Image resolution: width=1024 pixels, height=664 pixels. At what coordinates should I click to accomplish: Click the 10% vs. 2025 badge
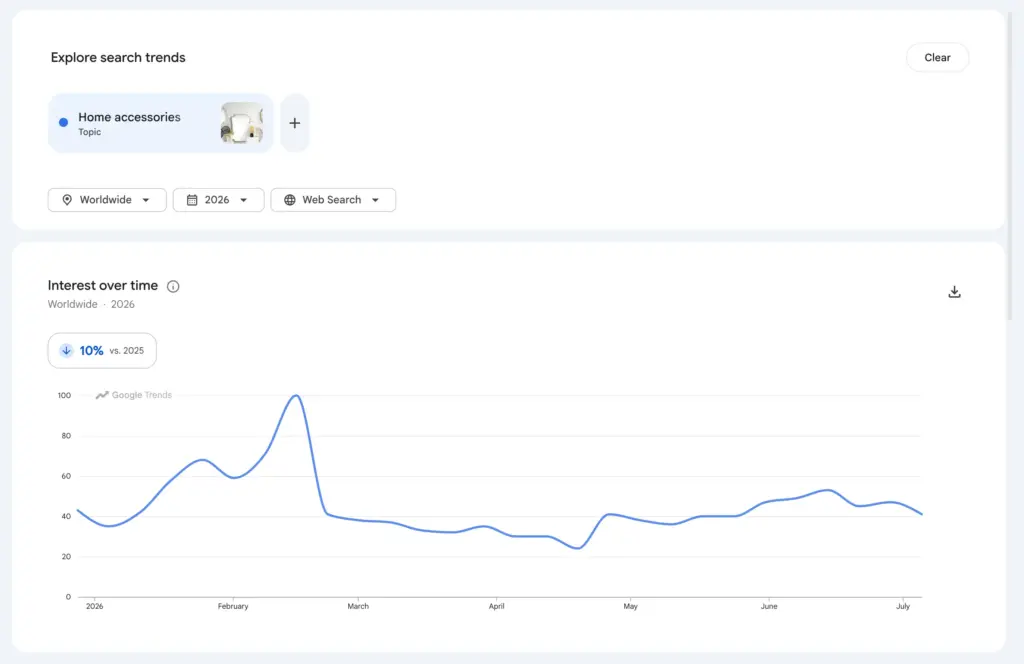[x=102, y=351]
